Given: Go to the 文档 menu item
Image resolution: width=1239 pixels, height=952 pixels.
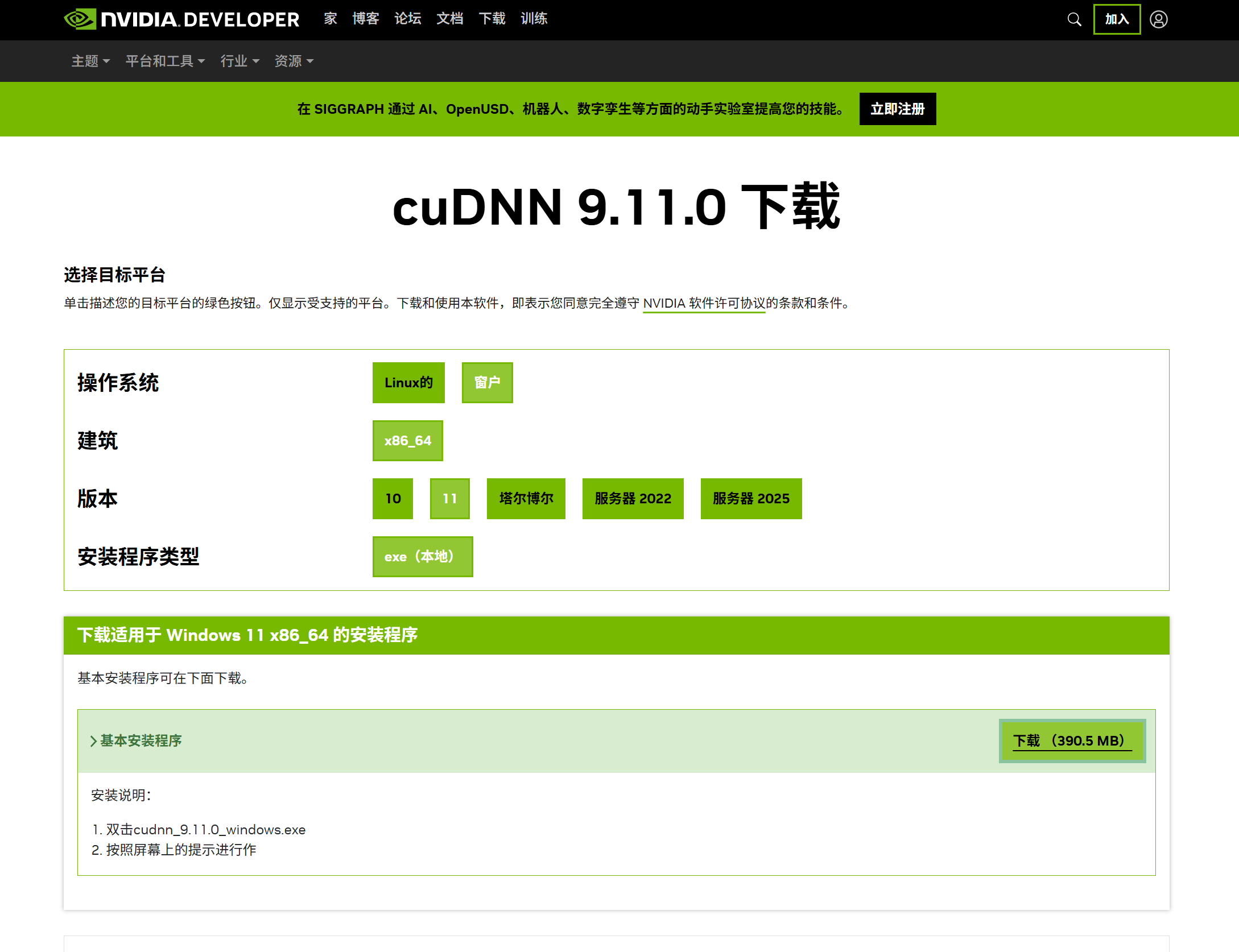Looking at the screenshot, I should click(449, 19).
